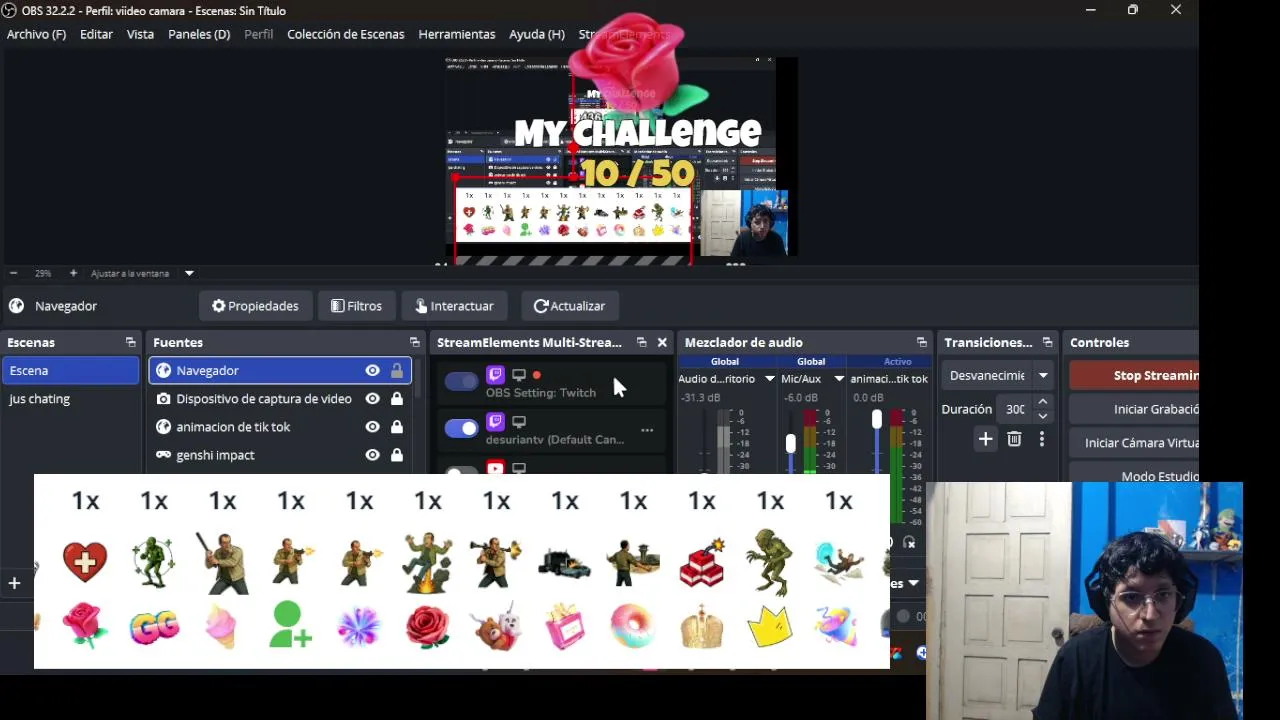Open the Archivo menu
This screenshot has width=1280, height=720.
coord(36,34)
